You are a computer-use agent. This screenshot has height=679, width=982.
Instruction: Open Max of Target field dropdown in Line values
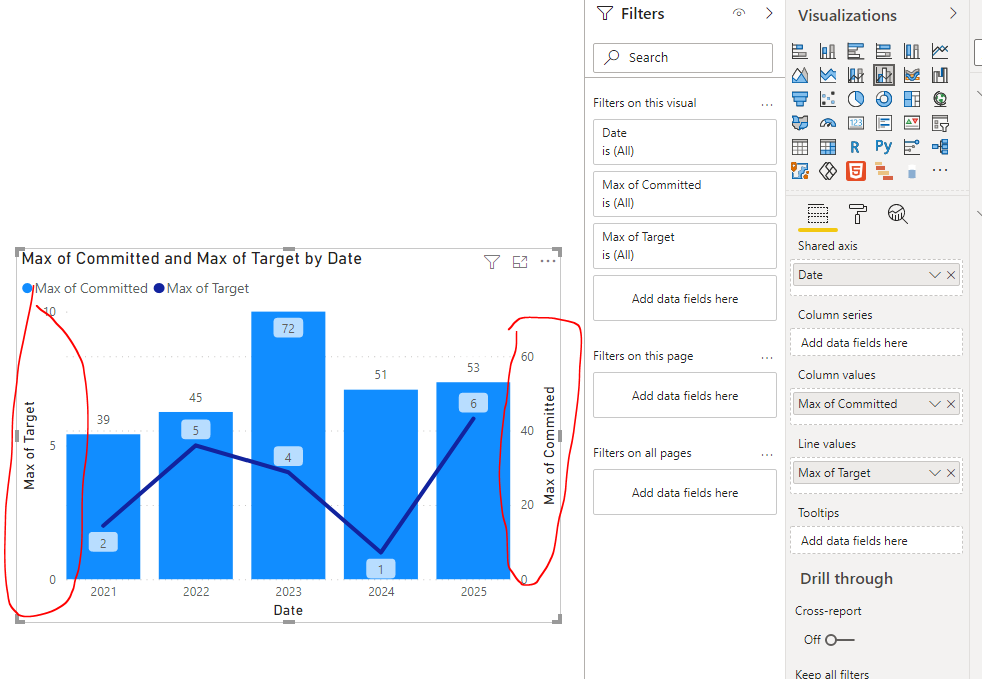click(x=934, y=473)
